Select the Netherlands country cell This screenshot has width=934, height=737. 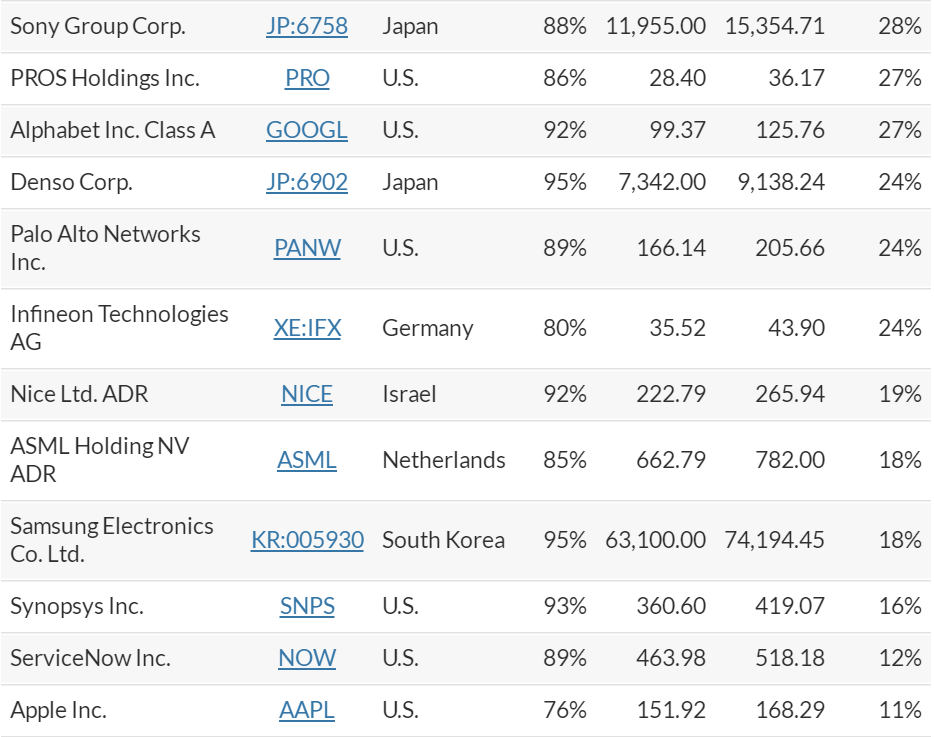pyautogui.click(x=443, y=460)
